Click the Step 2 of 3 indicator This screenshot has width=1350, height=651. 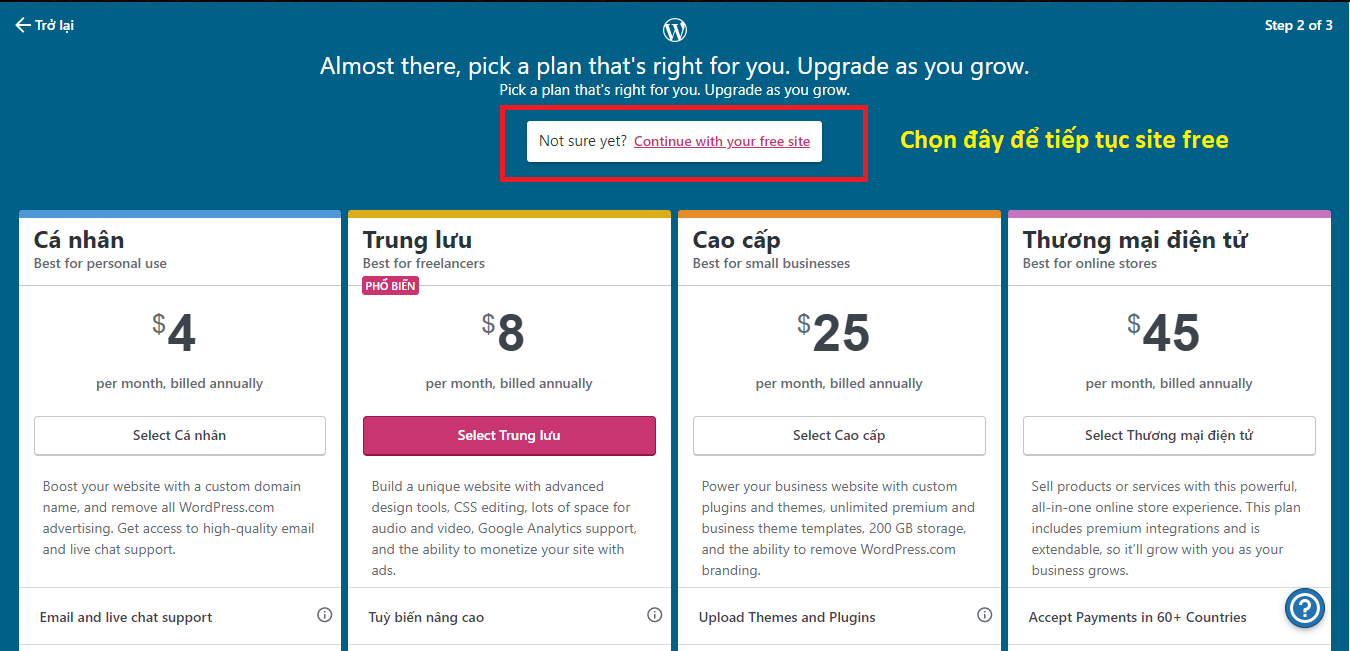pyautogui.click(x=1298, y=25)
